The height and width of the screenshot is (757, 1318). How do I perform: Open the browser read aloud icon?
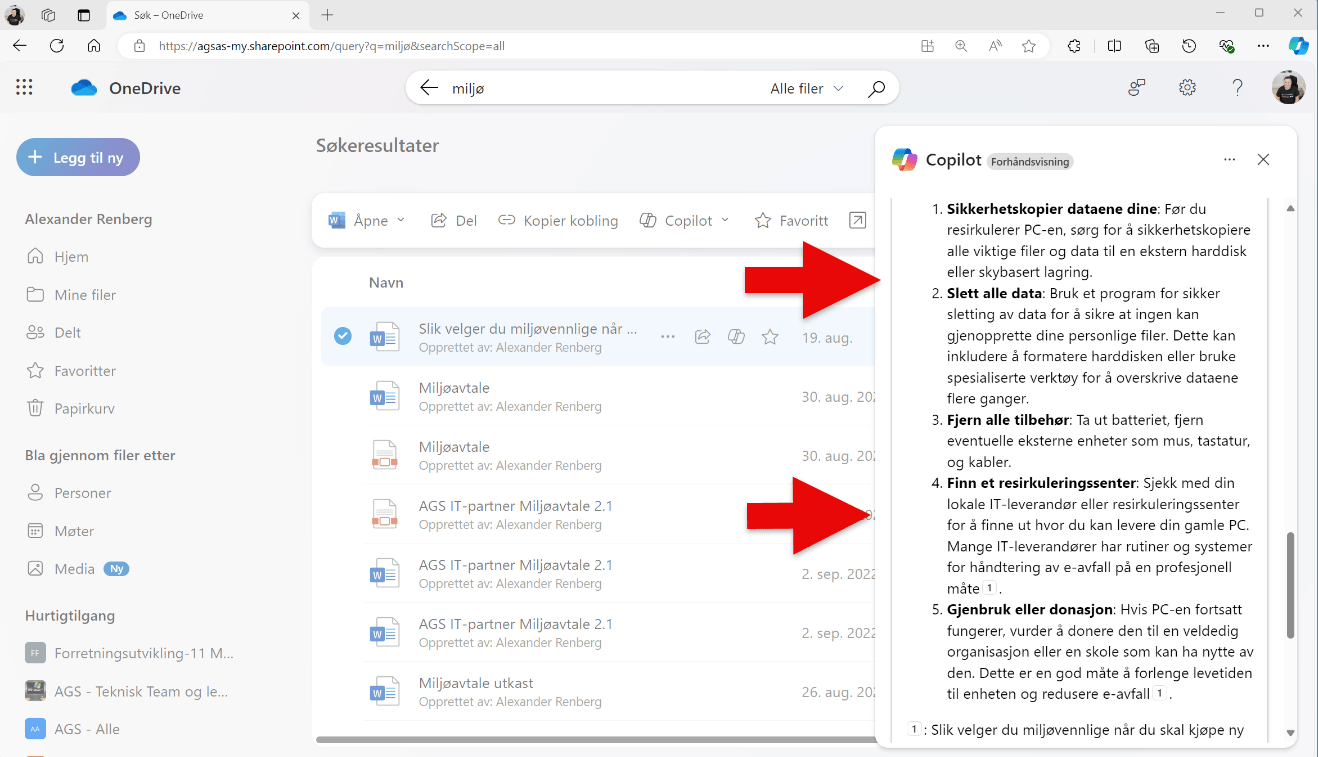tap(995, 46)
